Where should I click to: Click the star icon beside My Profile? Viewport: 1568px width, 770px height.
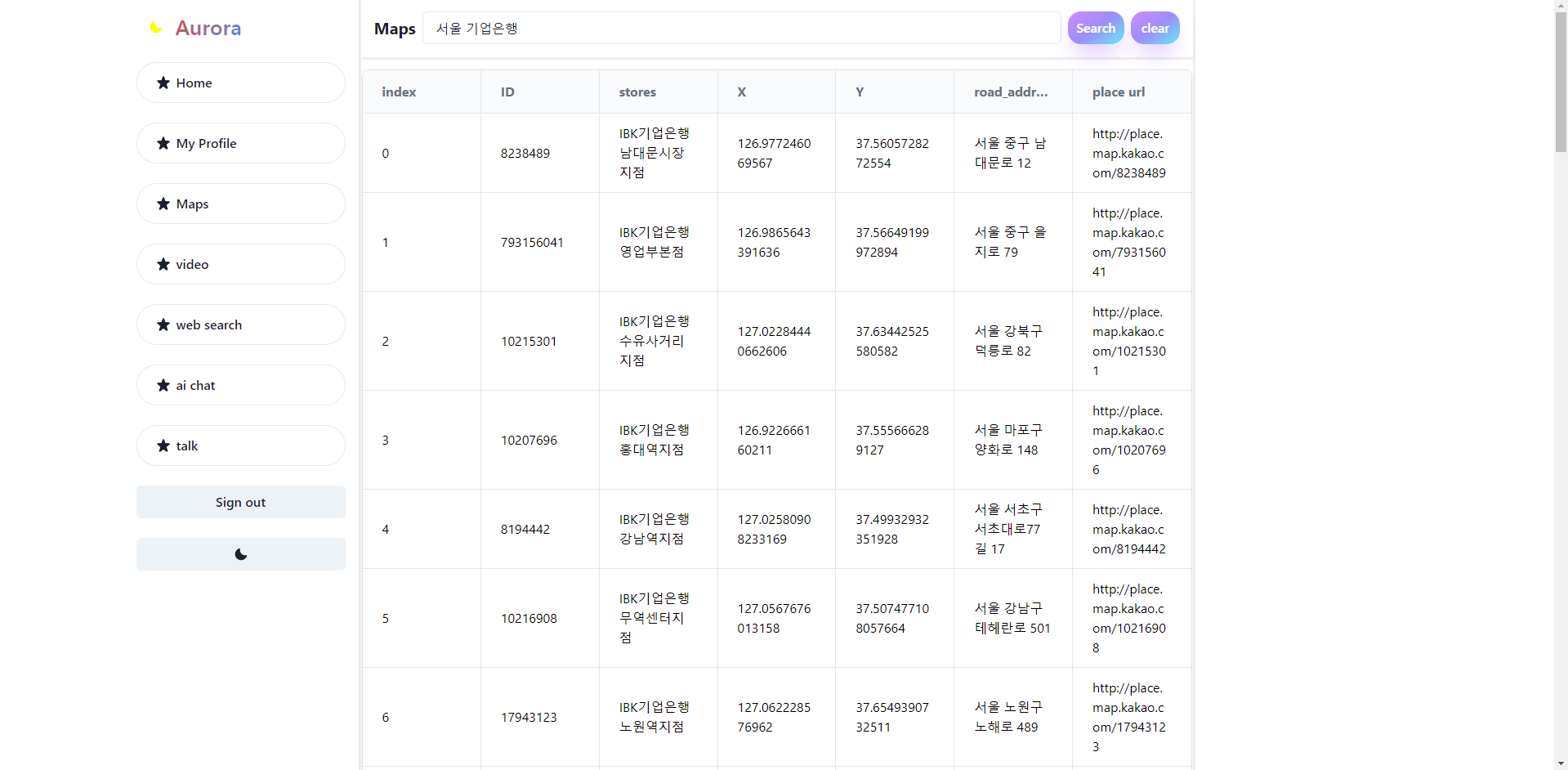click(163, 143)
